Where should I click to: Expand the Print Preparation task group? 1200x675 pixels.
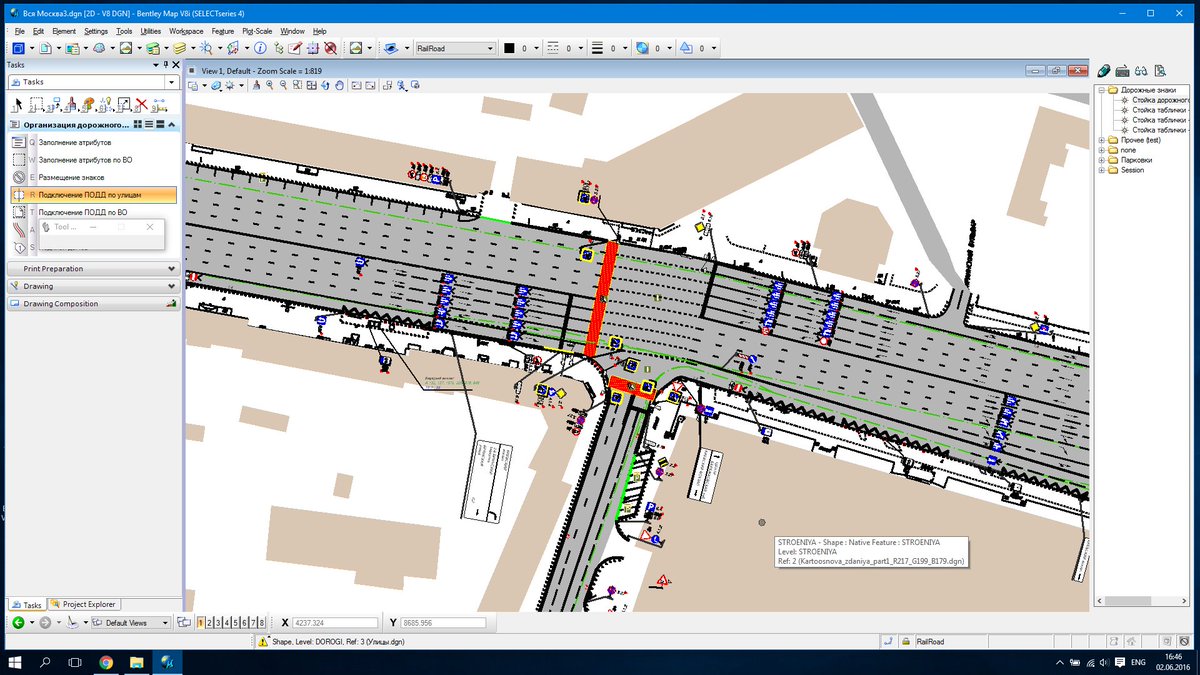click(93, 268)
